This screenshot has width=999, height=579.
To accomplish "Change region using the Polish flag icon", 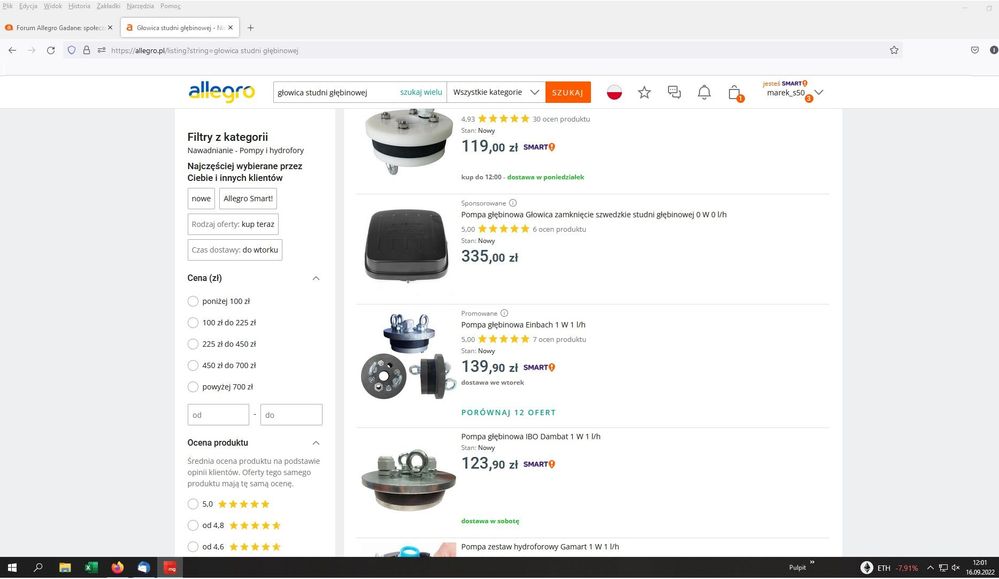I will (x=614, y=92).
